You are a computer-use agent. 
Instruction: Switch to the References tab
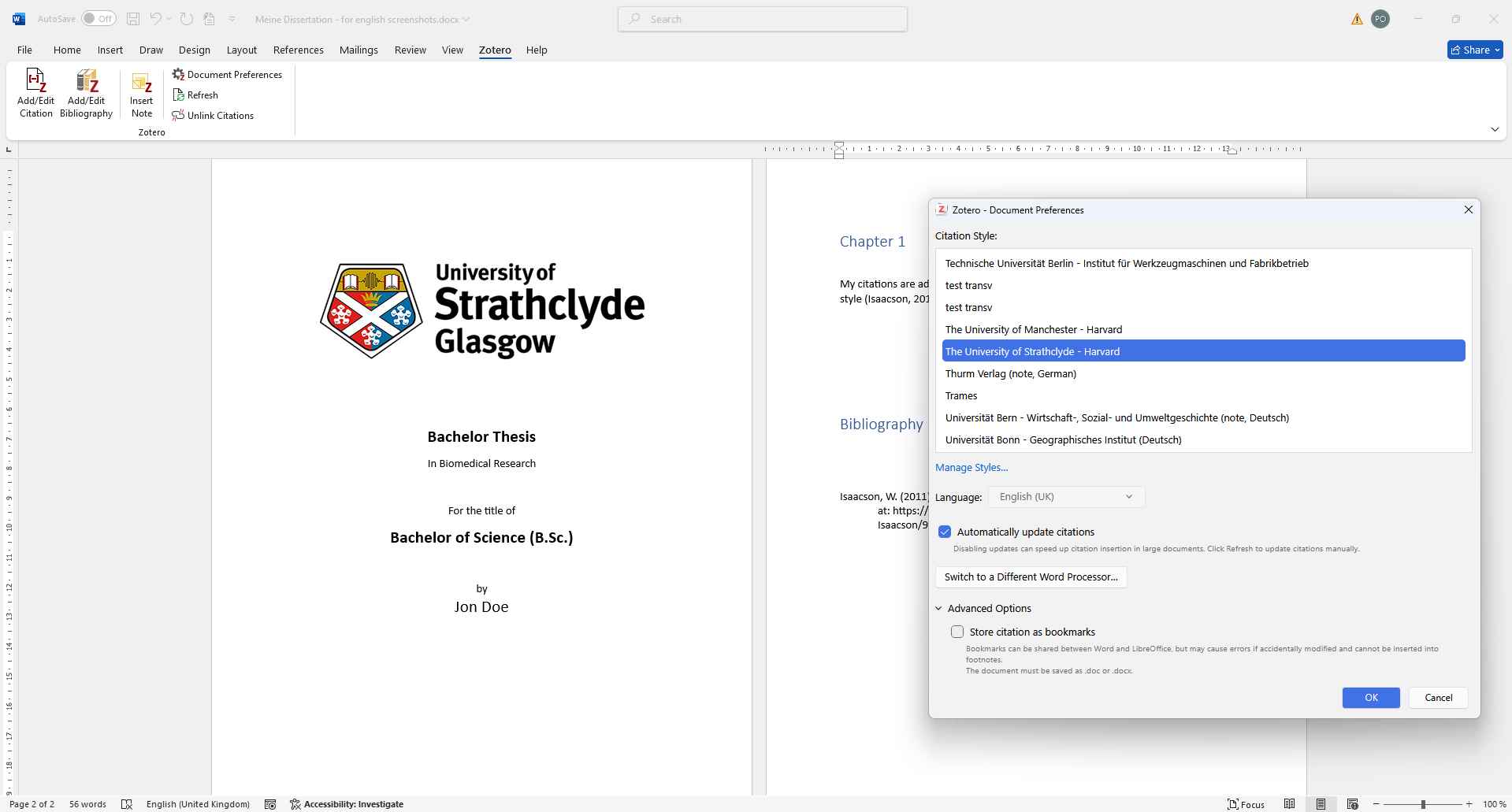pos(298,50)
